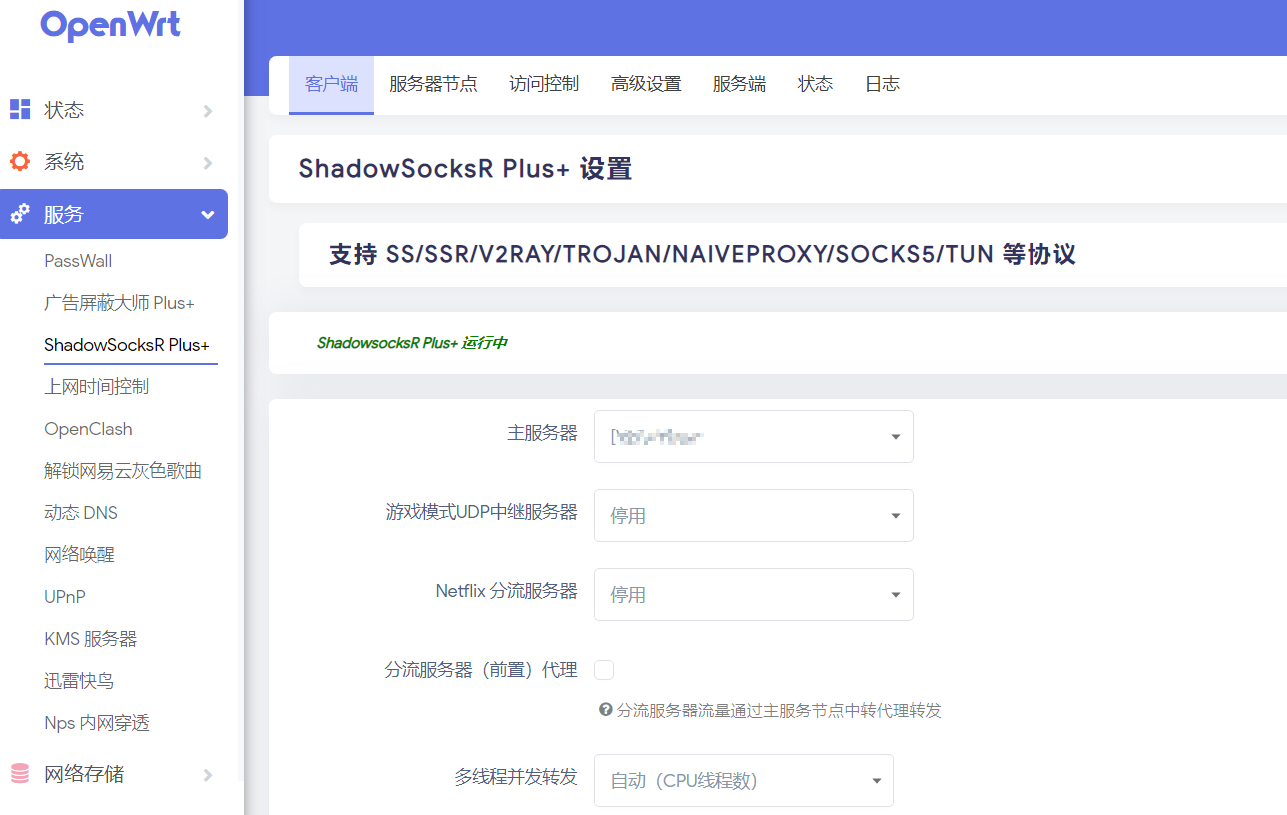
Task: Open ShadowSocksR Plus+ in sidebar
Action: [x=127, y=345]
